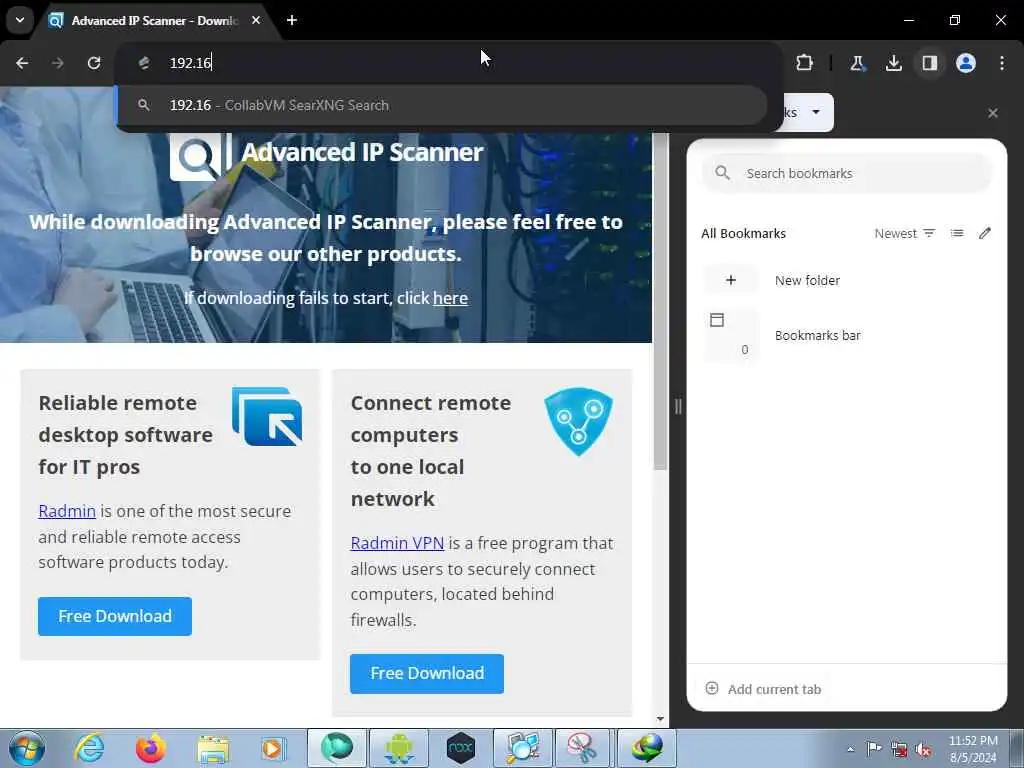Image resolution: width=1024 pixels, height=768 pixels.
Task: Open the profile avatar menu
Action: 966,63
